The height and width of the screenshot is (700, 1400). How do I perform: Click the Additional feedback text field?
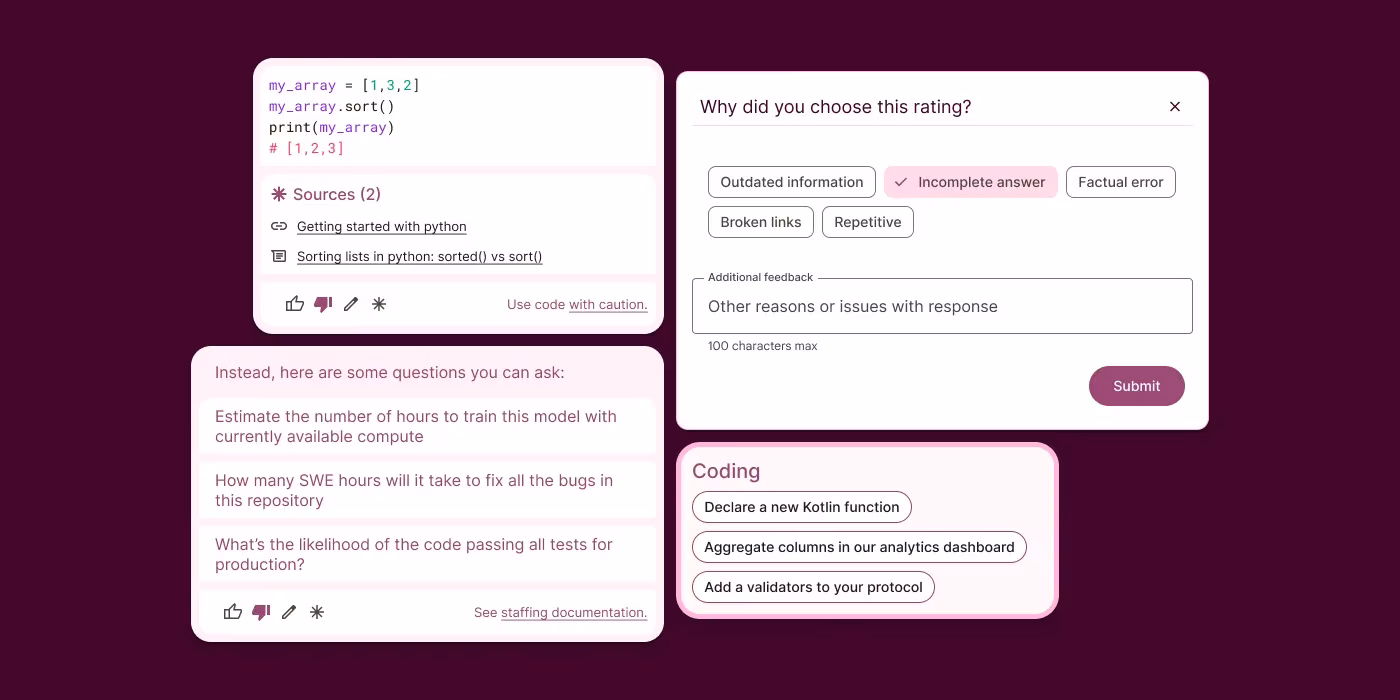[942, 306]
